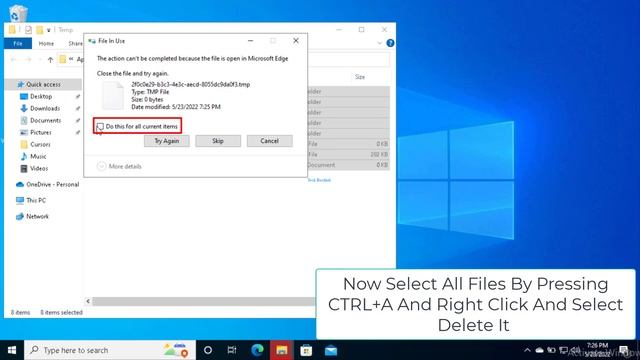Click the Size column header
This screenshot has width=640, height=360.
pos(360,77)
